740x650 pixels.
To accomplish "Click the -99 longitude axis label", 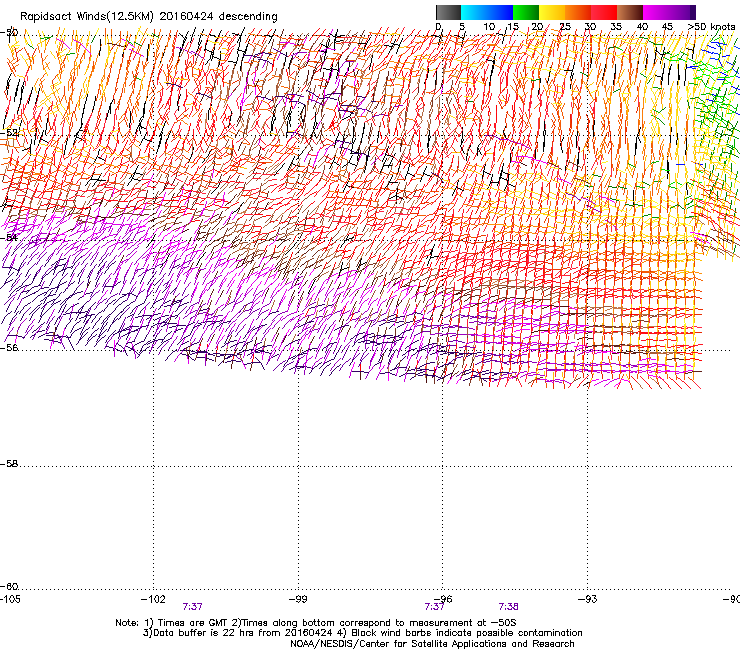I will (298, 599).
